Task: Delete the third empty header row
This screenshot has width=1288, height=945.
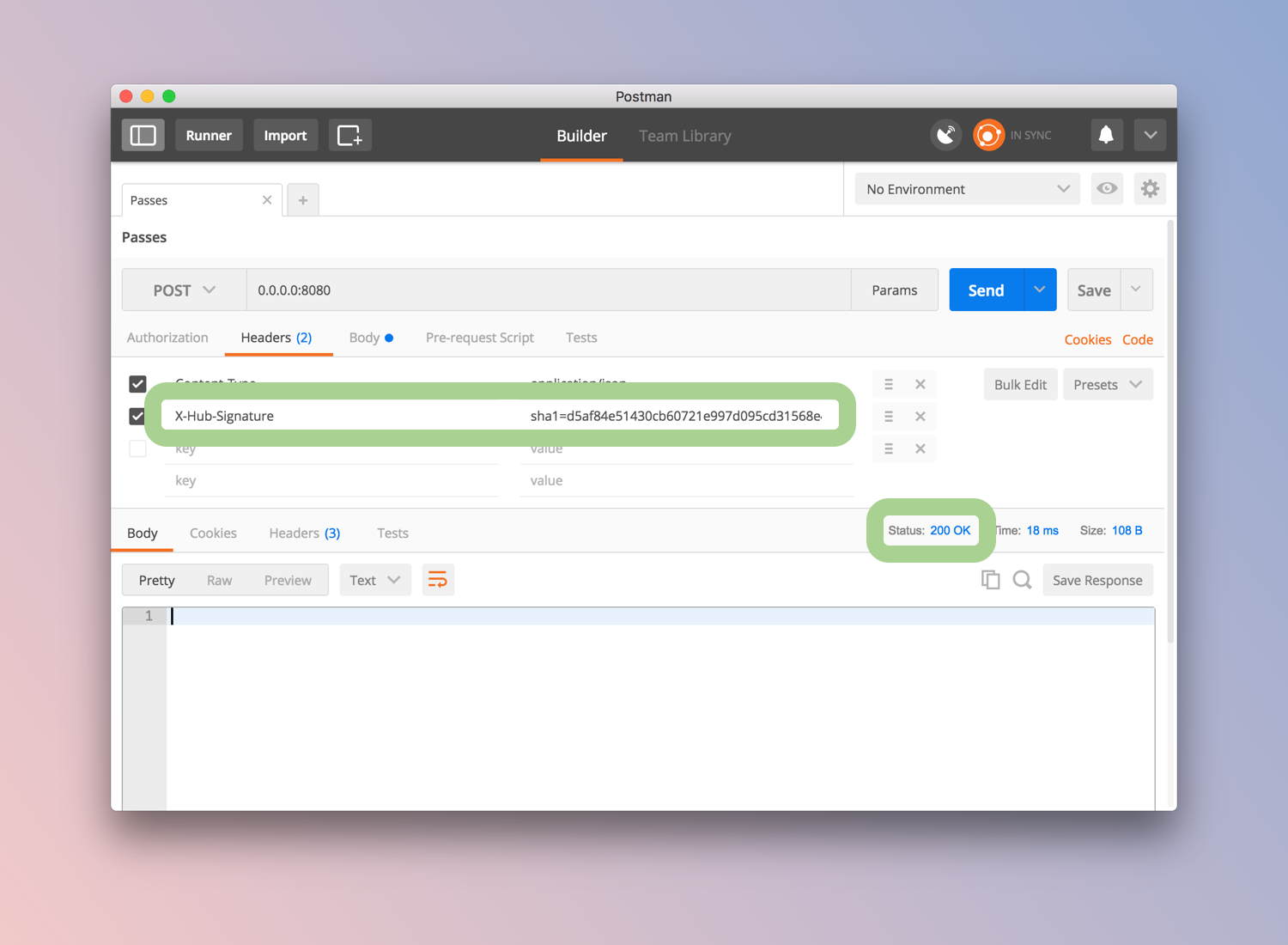Action: coord(920,448)
